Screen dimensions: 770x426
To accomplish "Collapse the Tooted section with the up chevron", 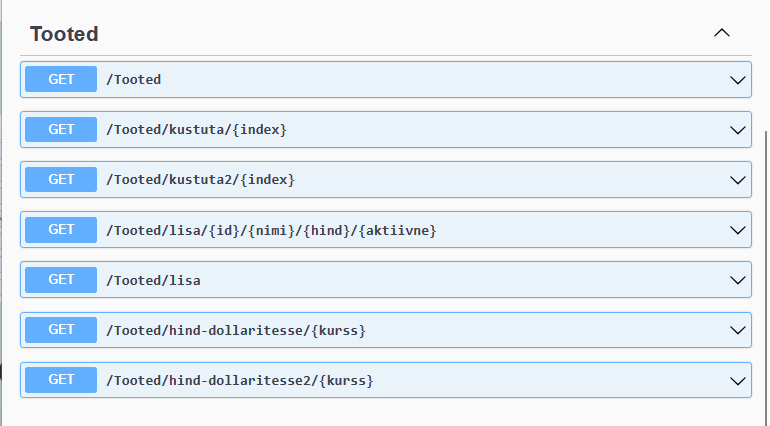I will [722, 33].
